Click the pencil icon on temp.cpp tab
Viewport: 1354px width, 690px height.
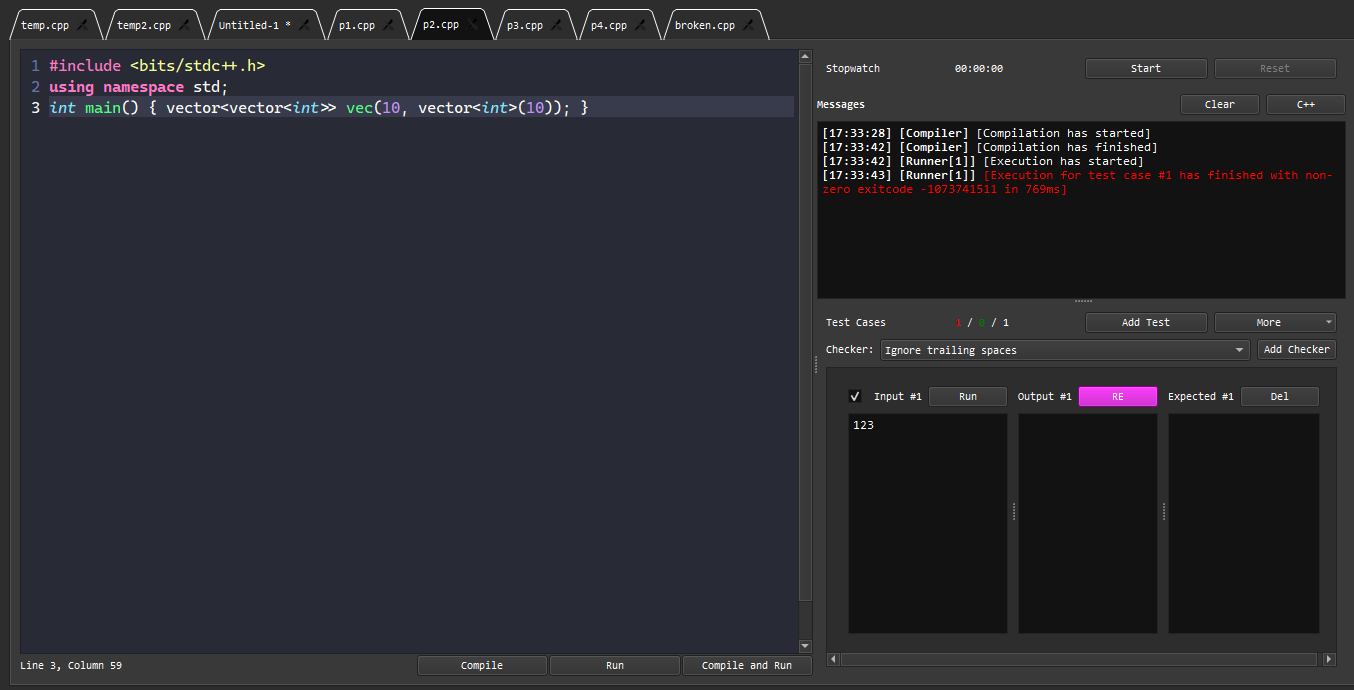[x=82, y=25]
